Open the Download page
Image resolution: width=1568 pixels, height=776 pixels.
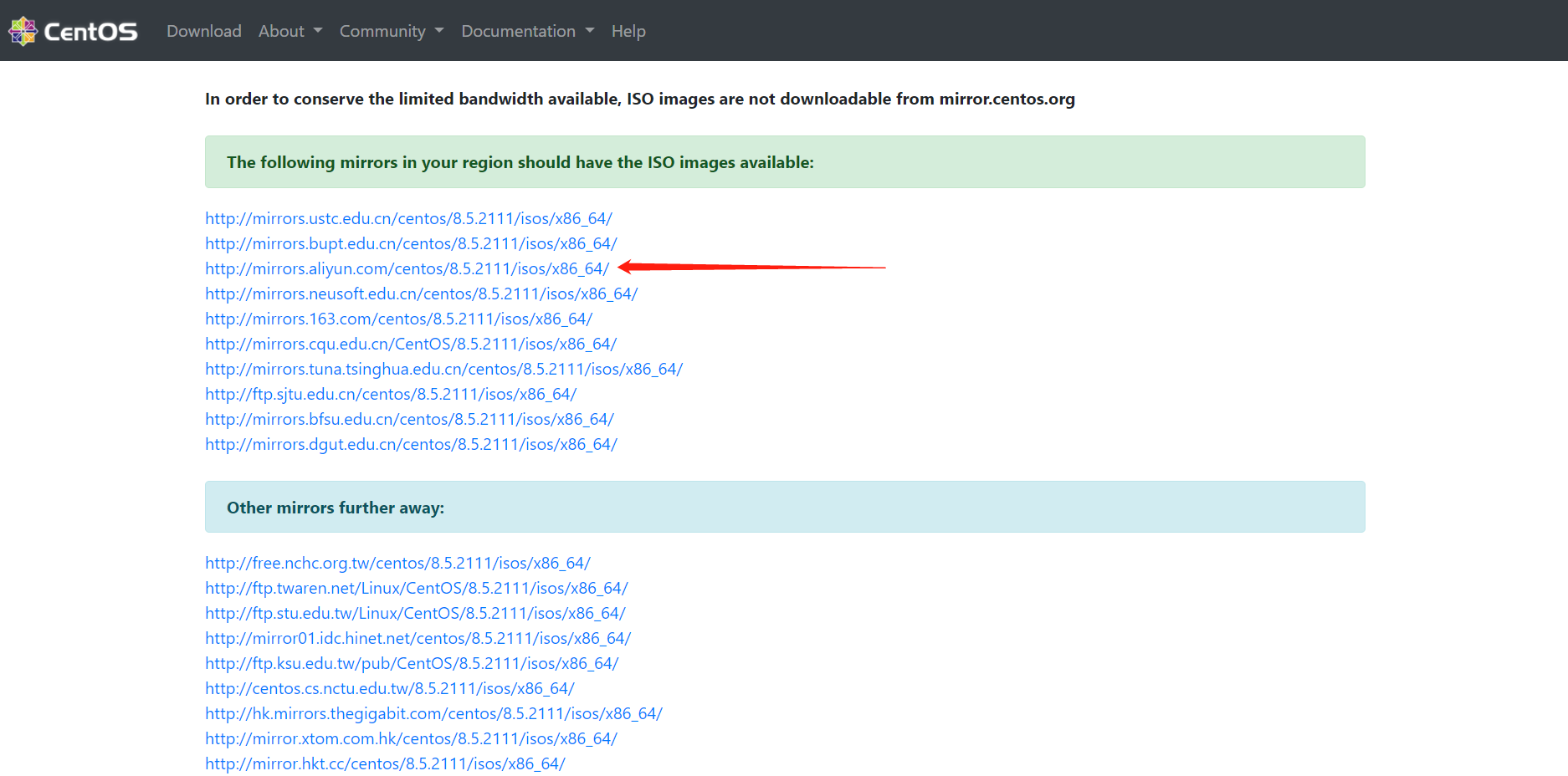[204, 31]
